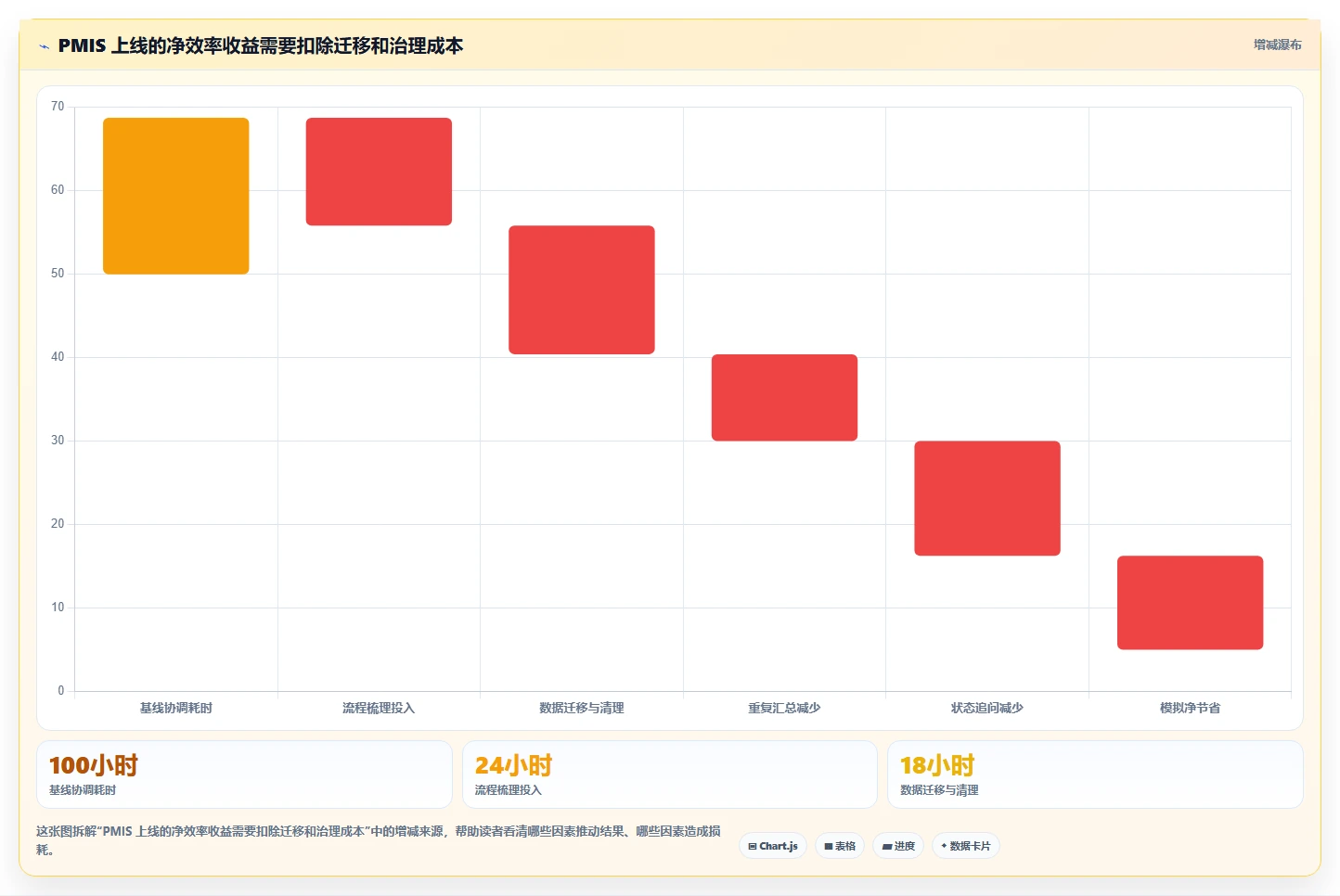Click the Chart.js tag
The image size is (1340, 896).
click(x=773, y=846)
